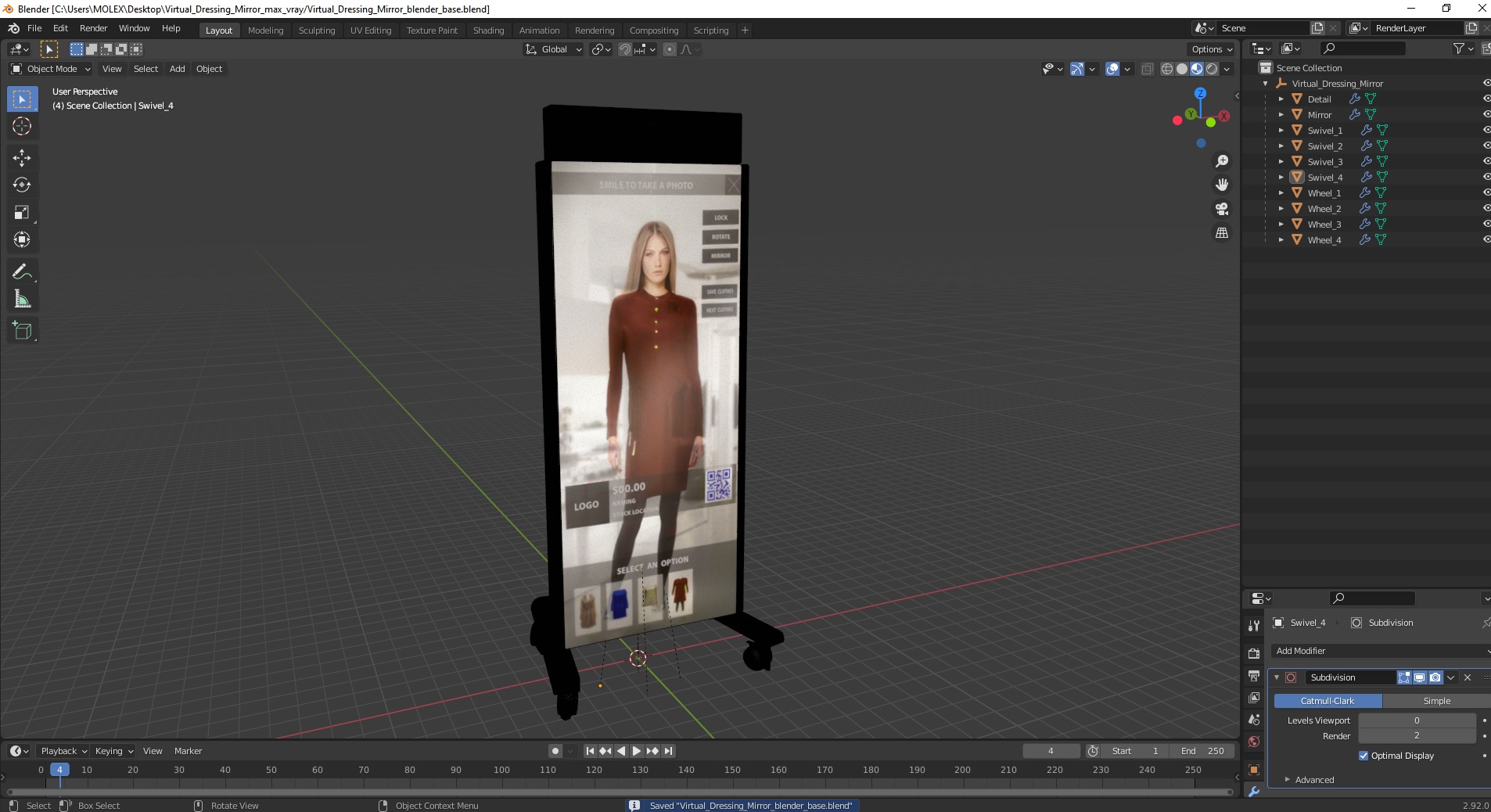Screen dimensions: 1491x812
Task: Open Playback dropdown in timeline
Action: pyautogui.click(x=64, y=751)
